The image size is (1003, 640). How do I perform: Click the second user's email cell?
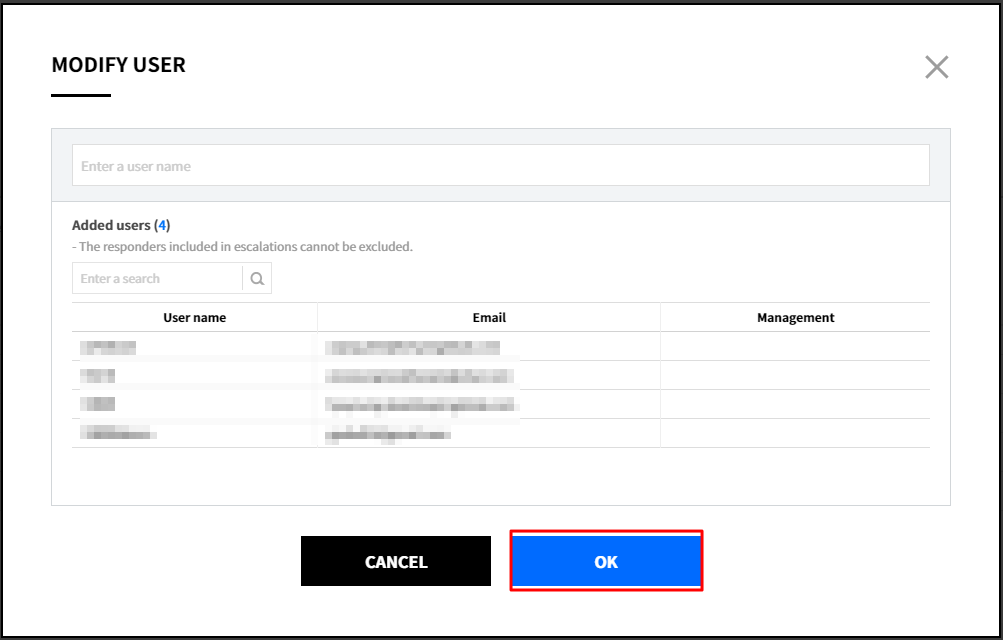click(419, 376)
